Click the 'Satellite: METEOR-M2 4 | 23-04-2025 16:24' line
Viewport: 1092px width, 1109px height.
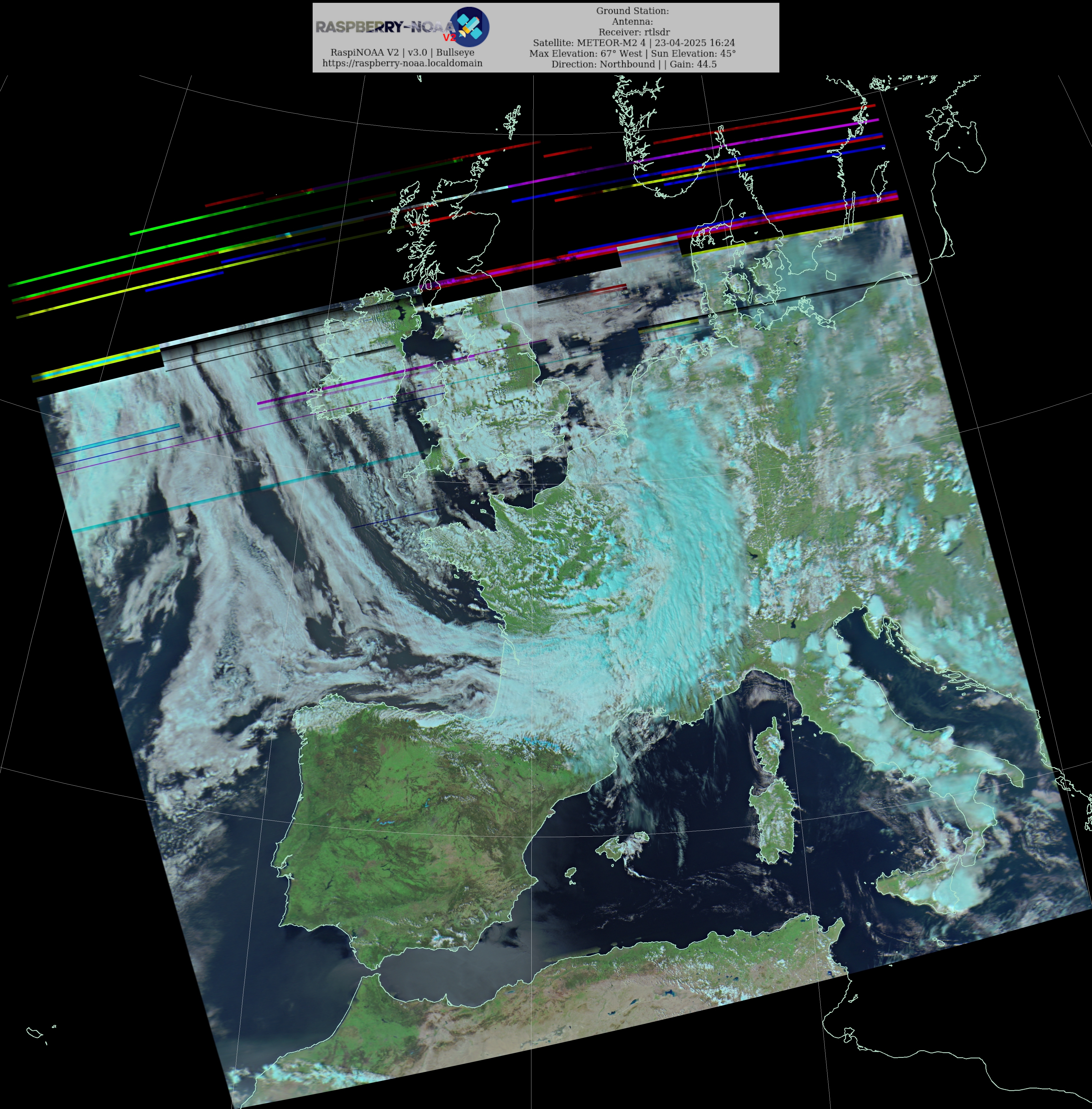[x=634, y=42]
